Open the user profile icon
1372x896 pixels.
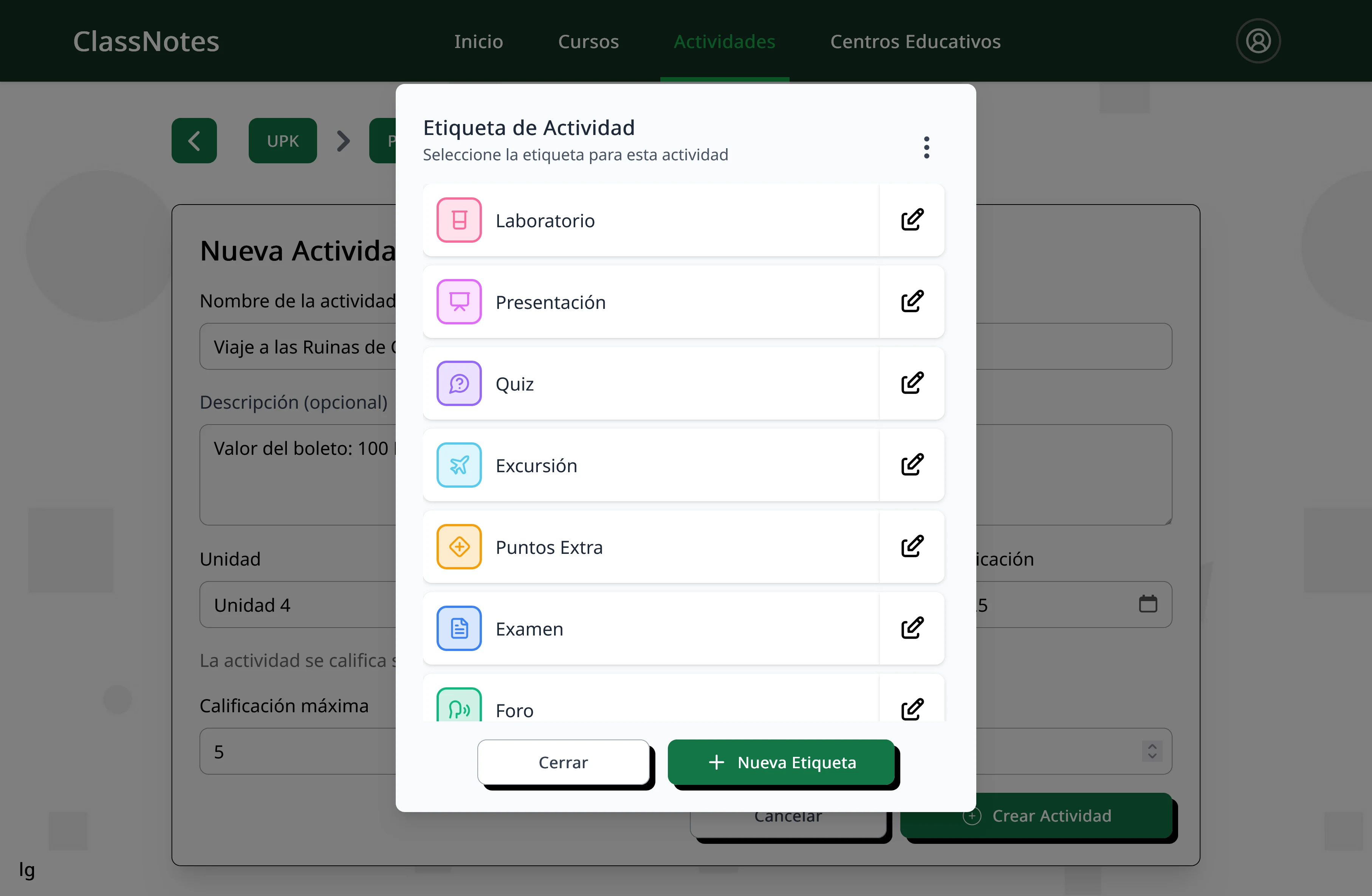pyautogui.click(x=1258, y=41)
